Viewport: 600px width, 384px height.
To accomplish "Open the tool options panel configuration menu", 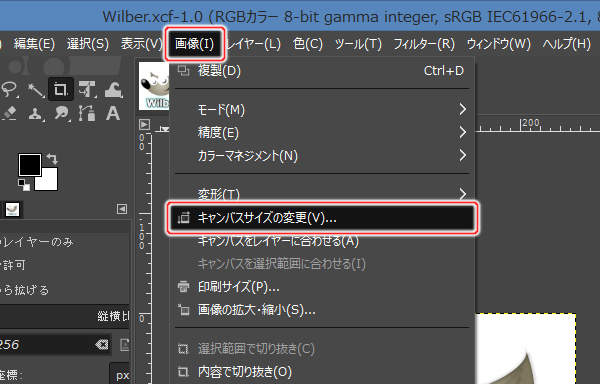I will [122, 209].
